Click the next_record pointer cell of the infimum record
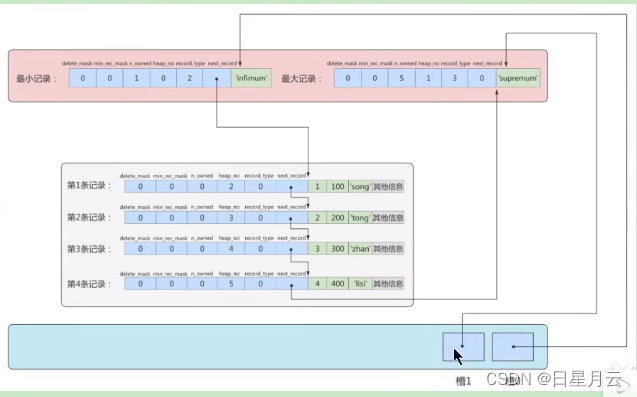The height and width of the screenshot is (397, 637). pos(217,78)
